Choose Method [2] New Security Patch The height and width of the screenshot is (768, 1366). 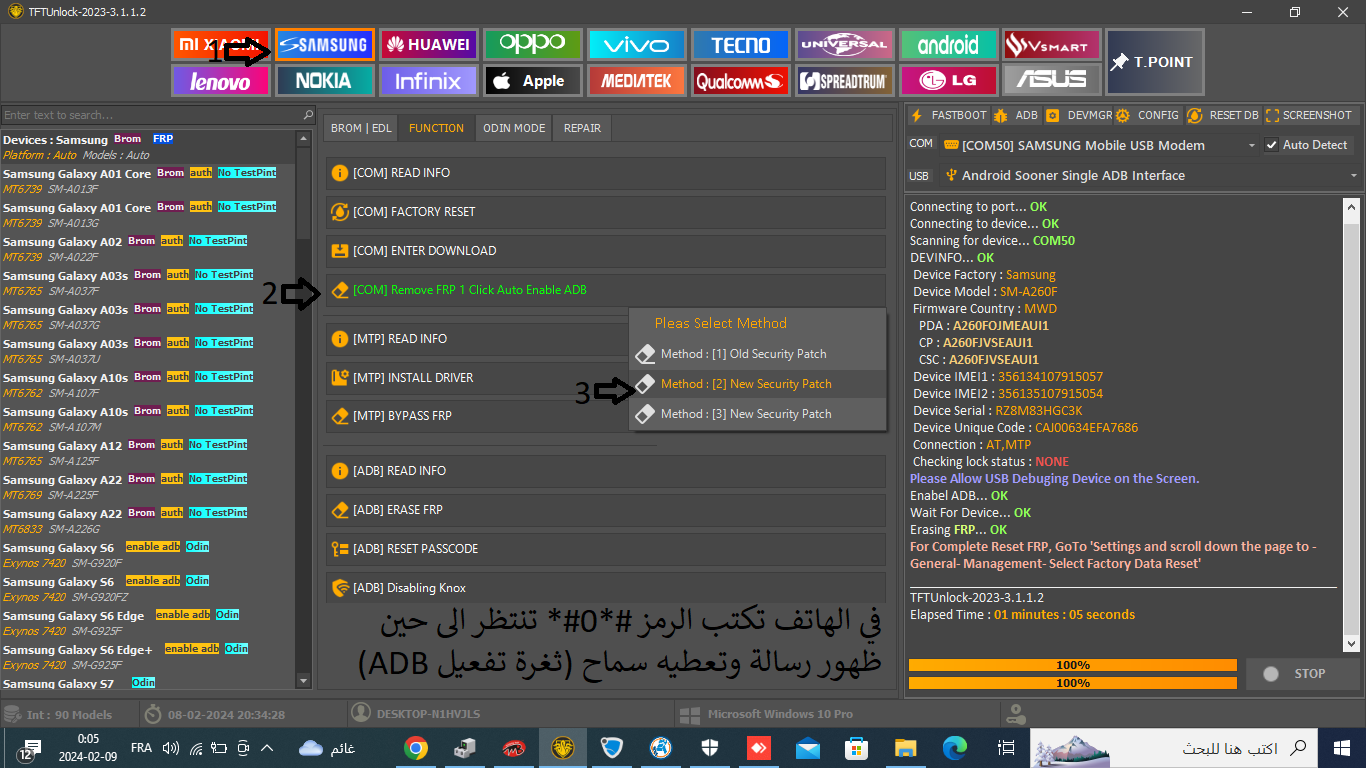757,384
